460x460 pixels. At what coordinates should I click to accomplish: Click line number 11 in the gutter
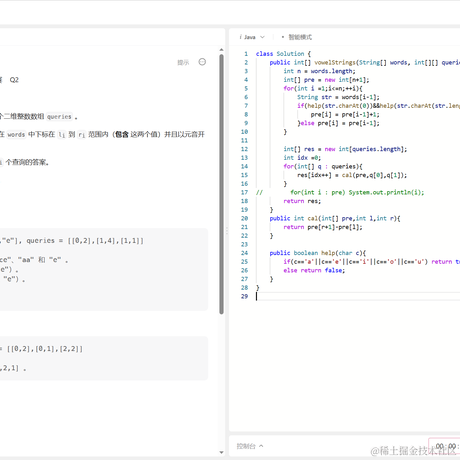tap(244, 140)
